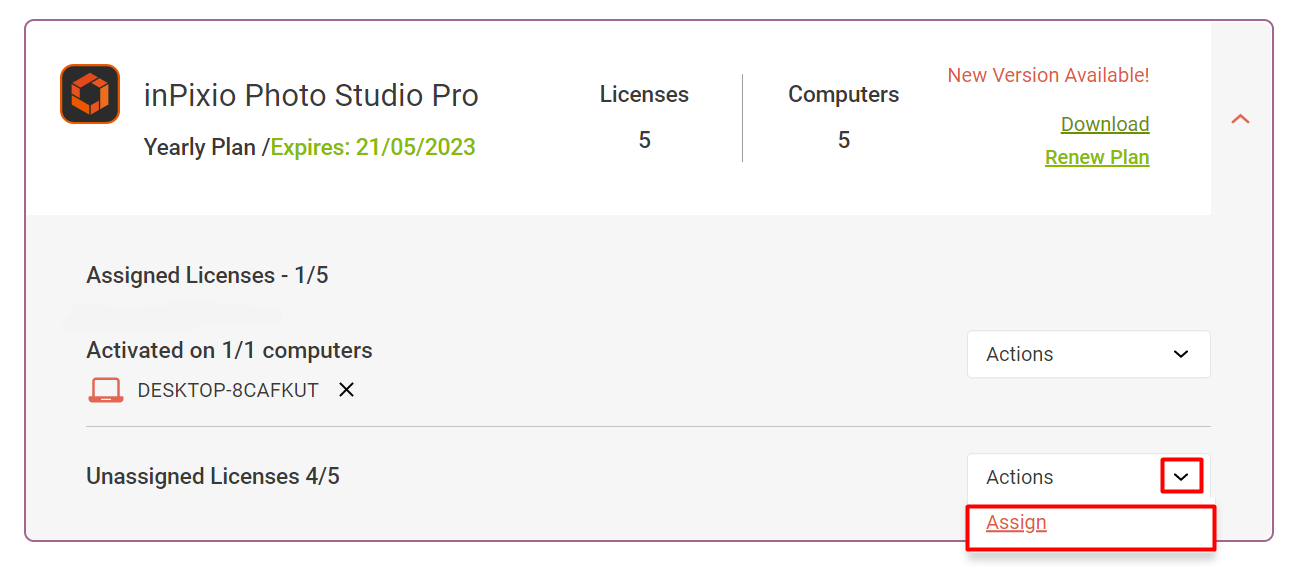Viewport: 1295px width, 574px height.
Task: Click the Yearly Plan text
Action: [x=201, y=147]
